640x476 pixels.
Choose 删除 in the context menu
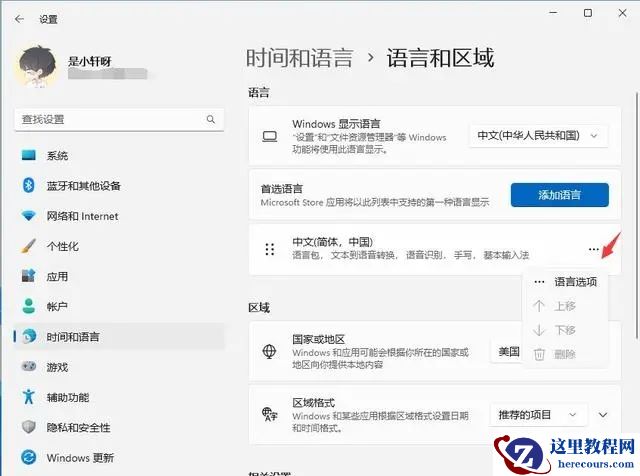566,354
